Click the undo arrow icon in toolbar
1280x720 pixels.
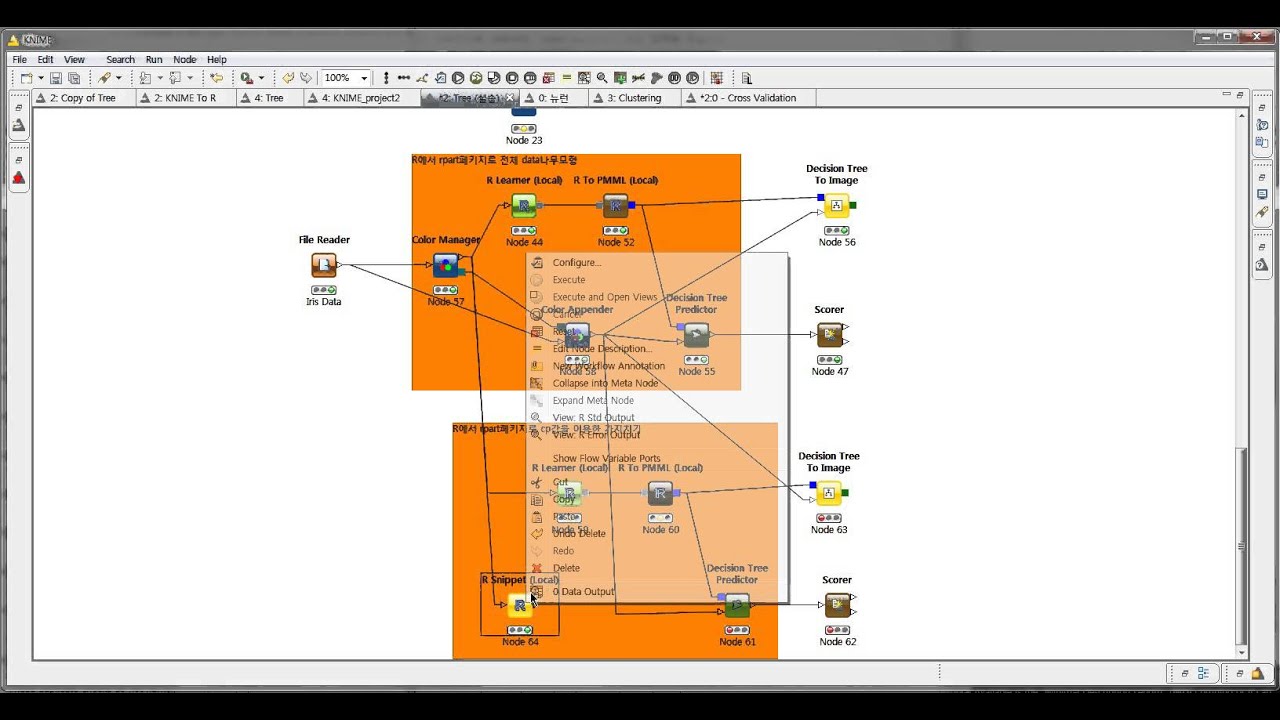289,78
